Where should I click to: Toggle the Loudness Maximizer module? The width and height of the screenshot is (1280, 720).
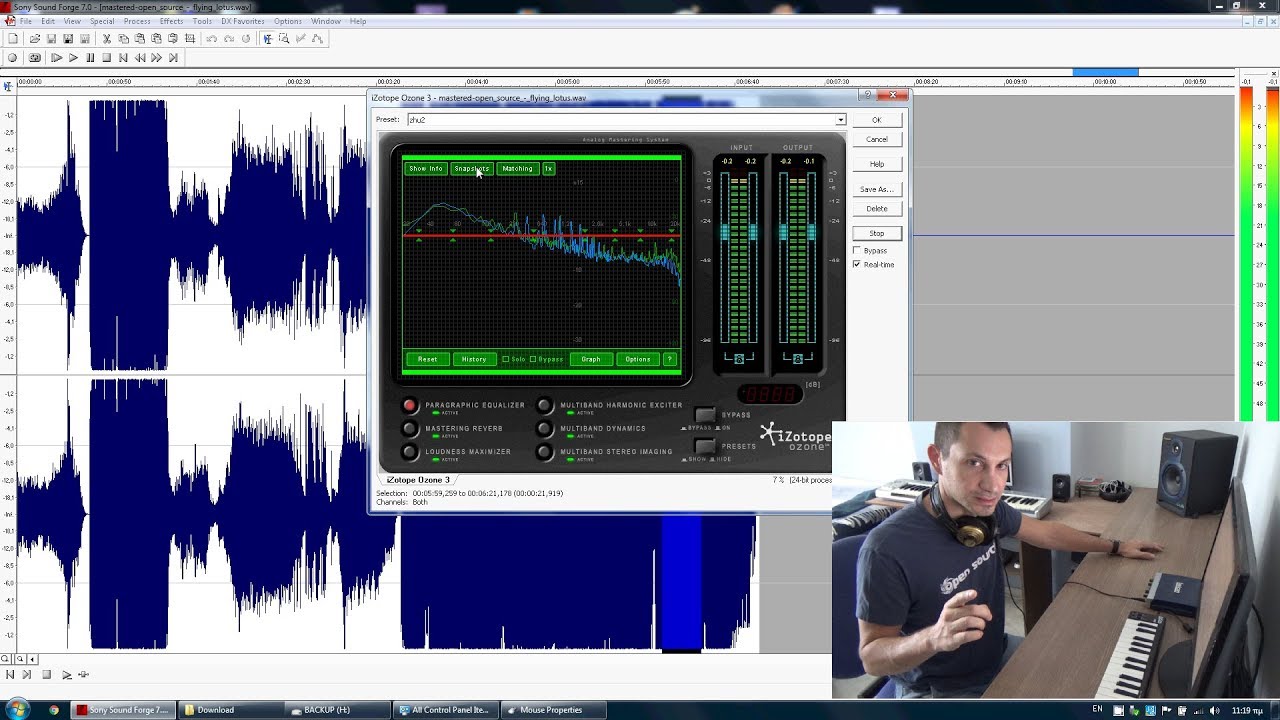(x=409, y=452)
